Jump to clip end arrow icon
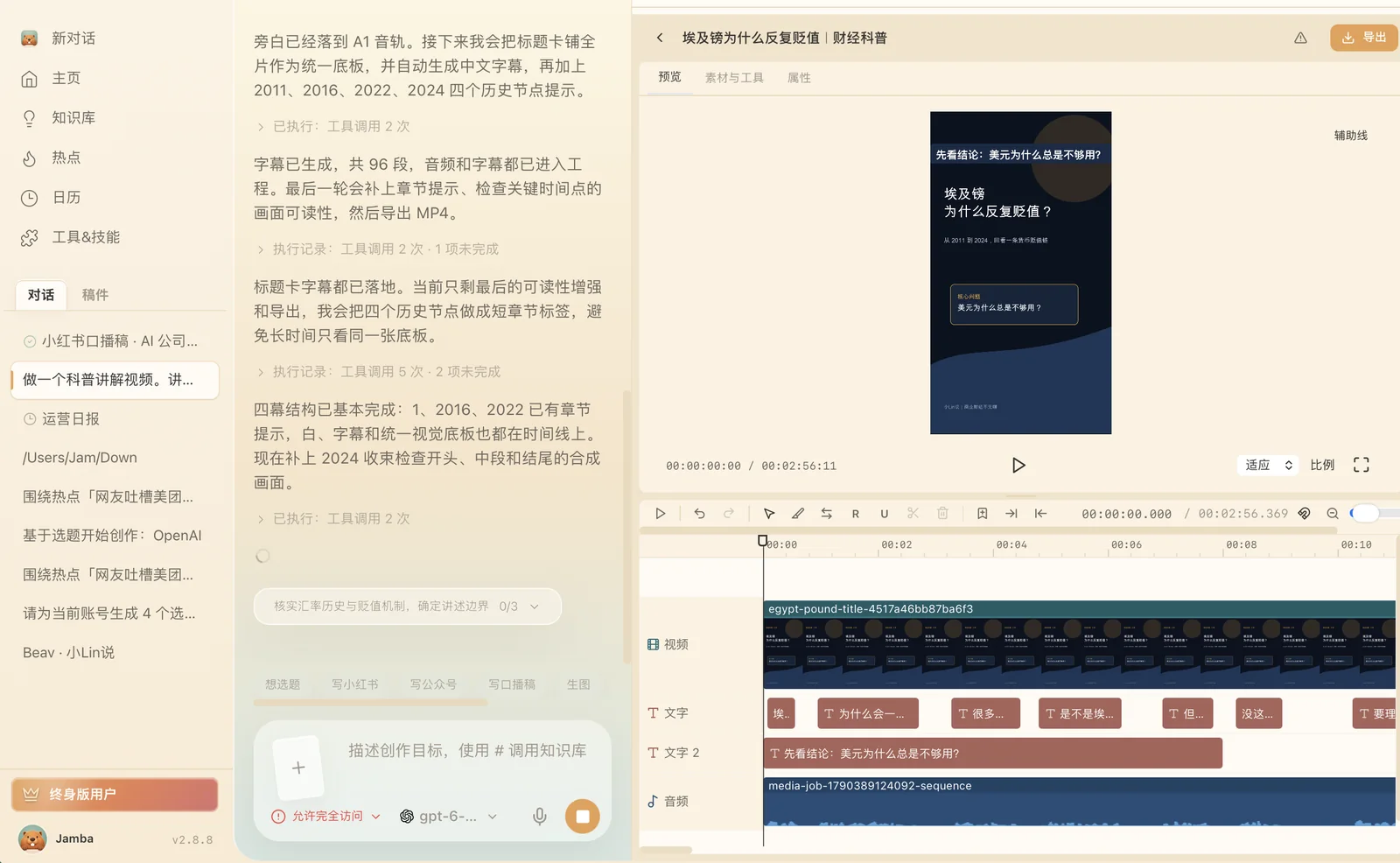This screenshot has width=1400, height=863. pyautogui.click(x=1011, y=514)
